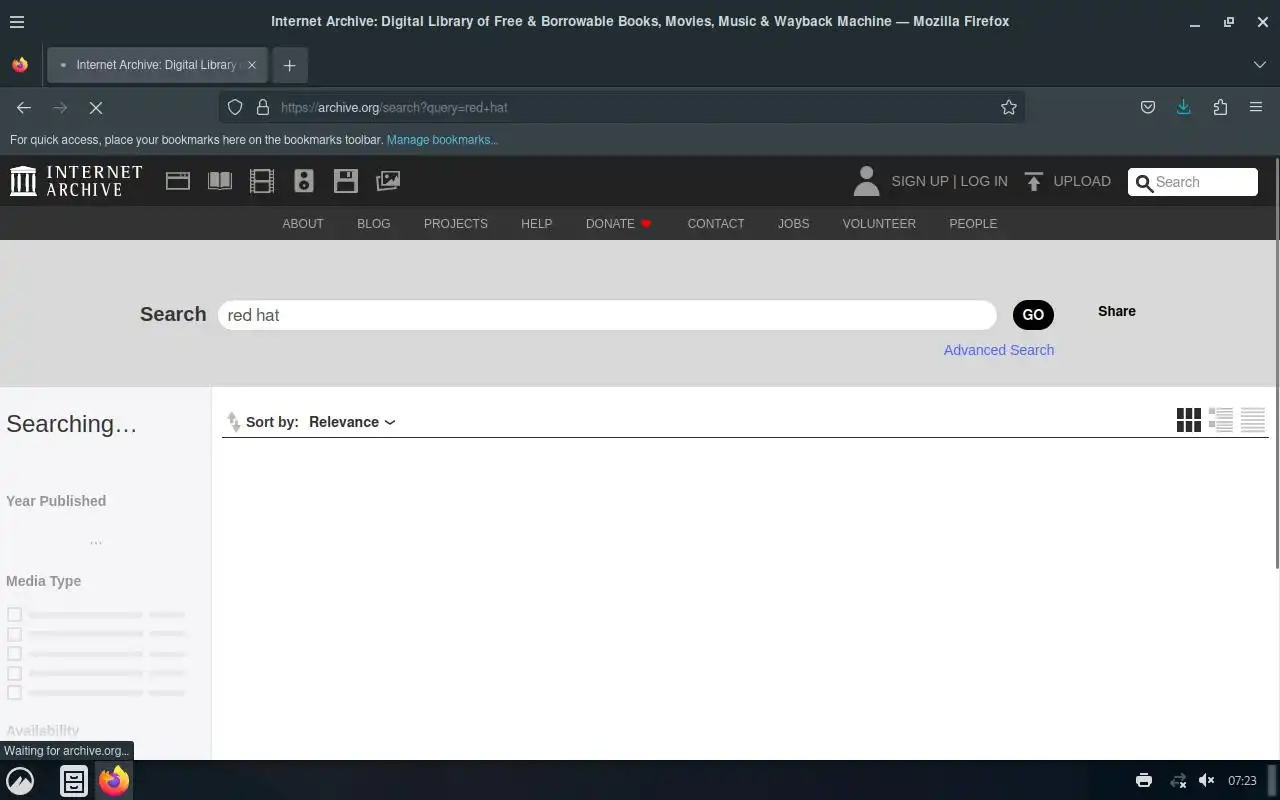This screenshot has height=800, width=1280.
Task: Open window menu at title bar left
Action: [x=17, y=21]
